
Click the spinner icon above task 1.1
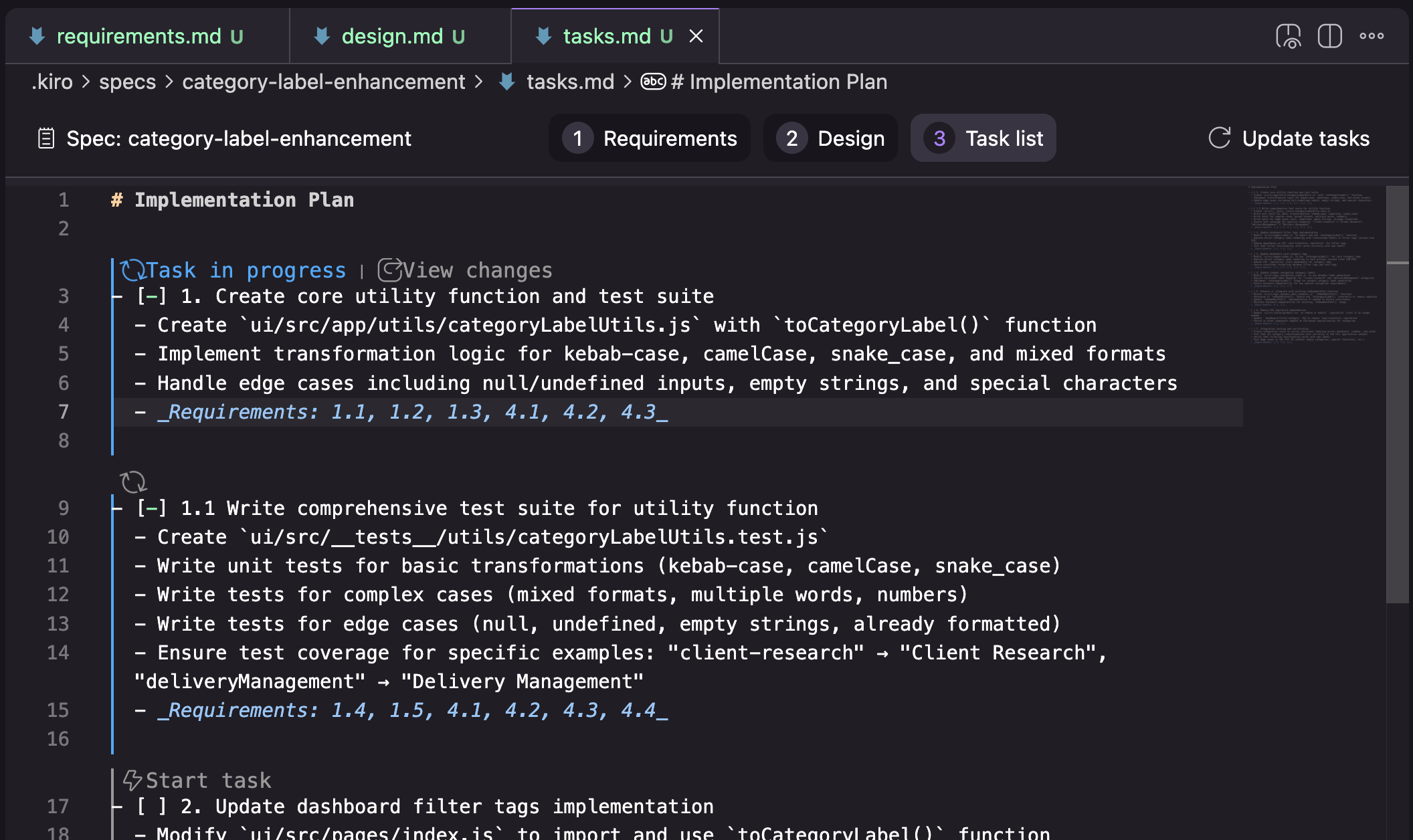133,482
